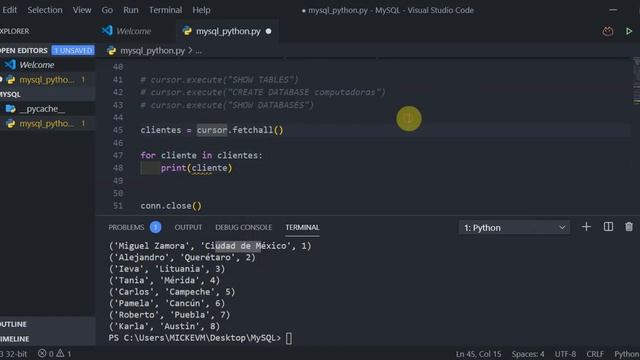The height and width of the screenshot is (360, 640).
Task: Click the Python file icon in breadcrumb
Action: [x=111, y=51]
